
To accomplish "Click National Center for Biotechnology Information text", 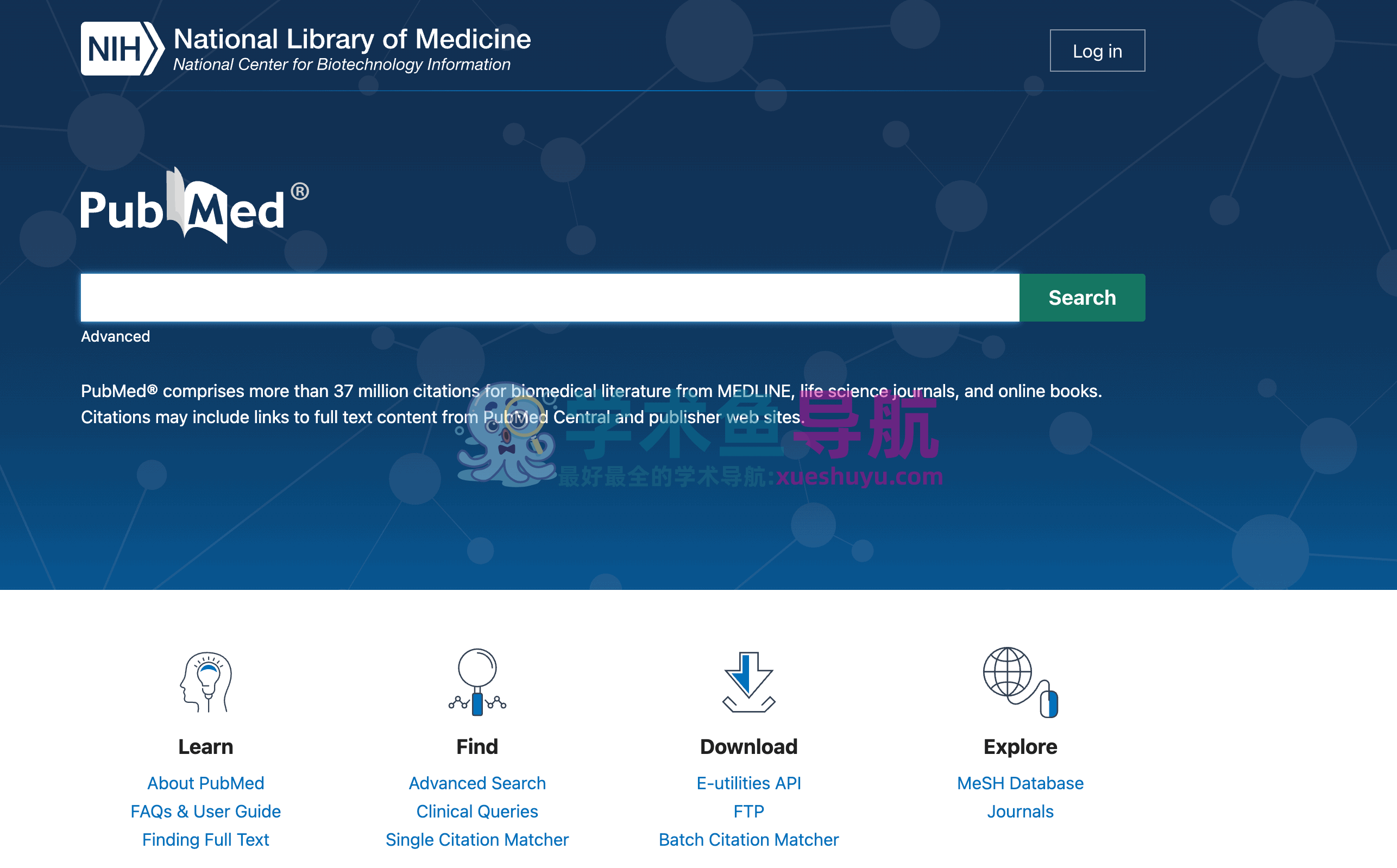I will tap(342, 64).
